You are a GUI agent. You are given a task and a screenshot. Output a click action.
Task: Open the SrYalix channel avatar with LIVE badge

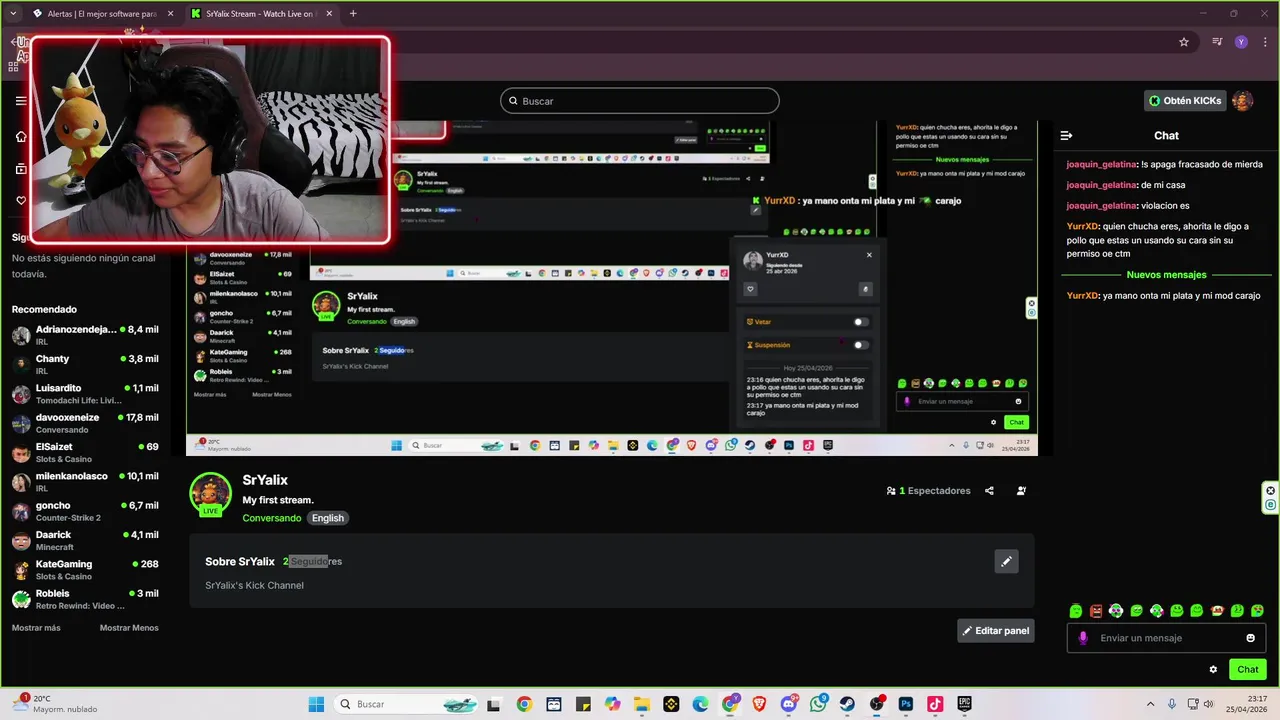[x=210, y=494]
